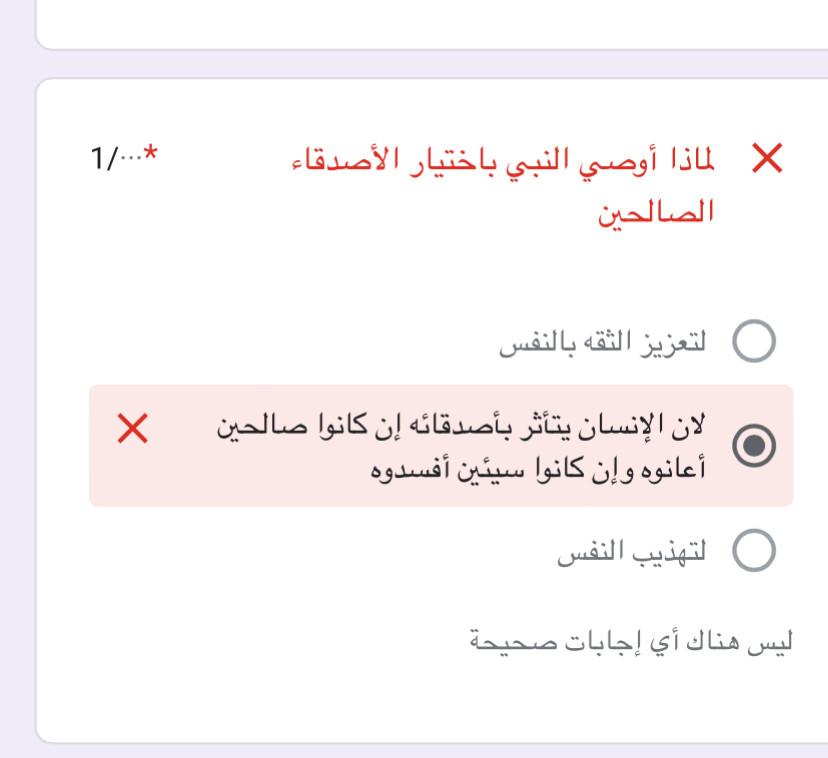Choose the لتهذيب النفس radio button
This screenshot has width=828, height=758.
(x=754, y=551)
